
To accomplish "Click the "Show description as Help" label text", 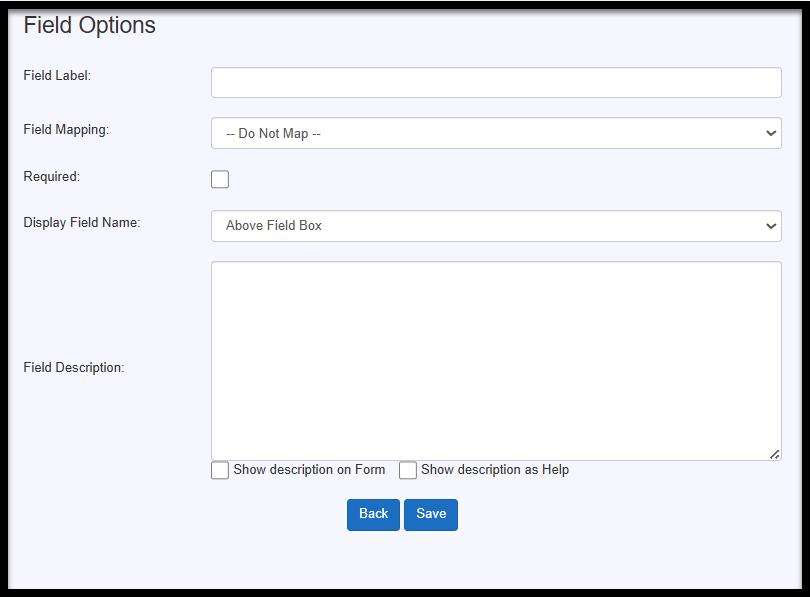I will click(x=495, y=469).
